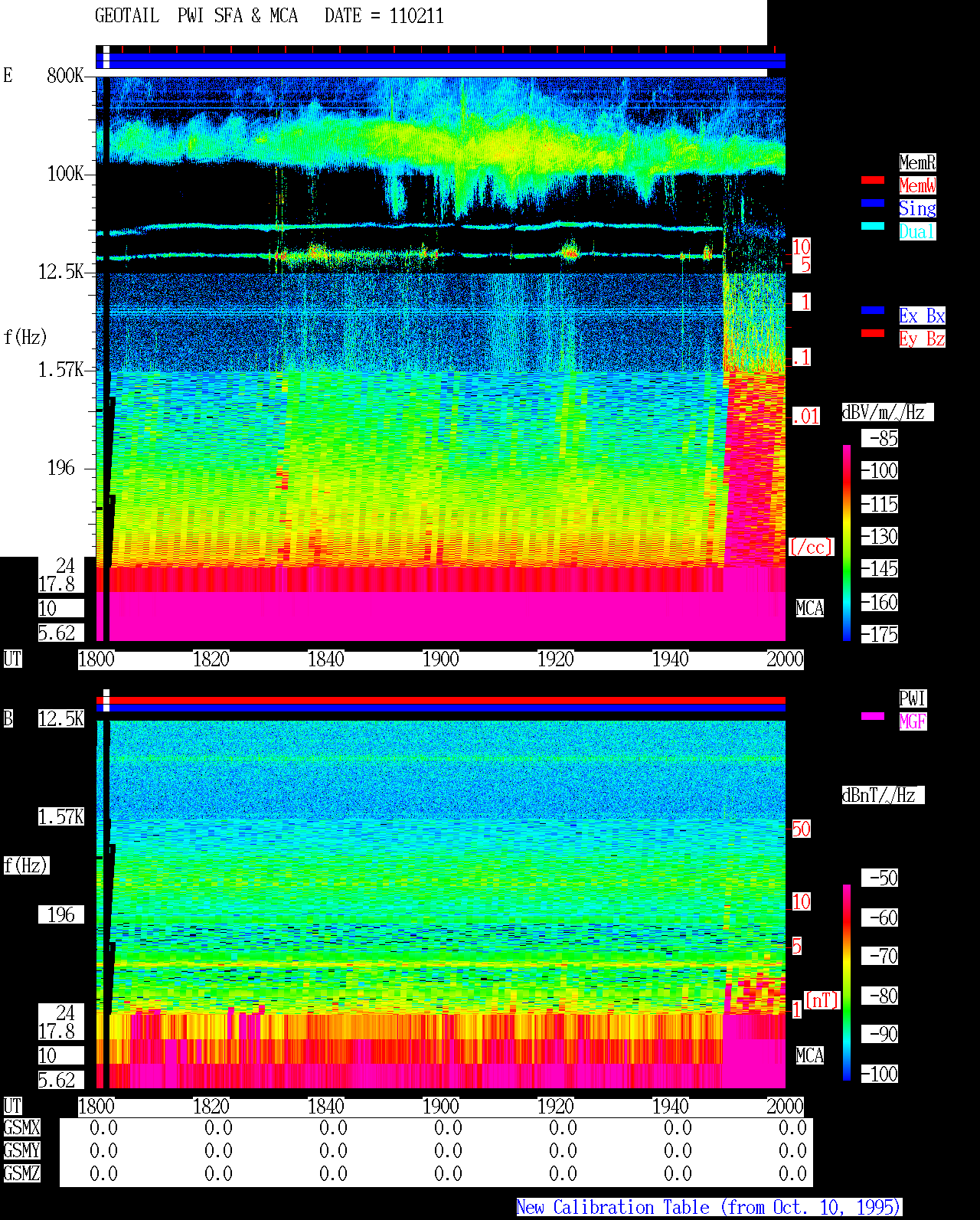Click the blue Sing legend swatch
980x1220 pixels.
tap(873, 203)
